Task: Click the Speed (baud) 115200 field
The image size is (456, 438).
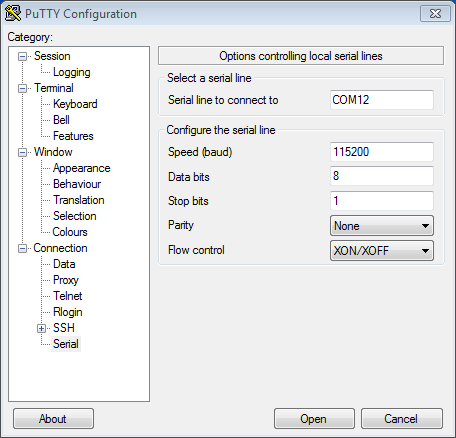Action: tap(382, 152)
